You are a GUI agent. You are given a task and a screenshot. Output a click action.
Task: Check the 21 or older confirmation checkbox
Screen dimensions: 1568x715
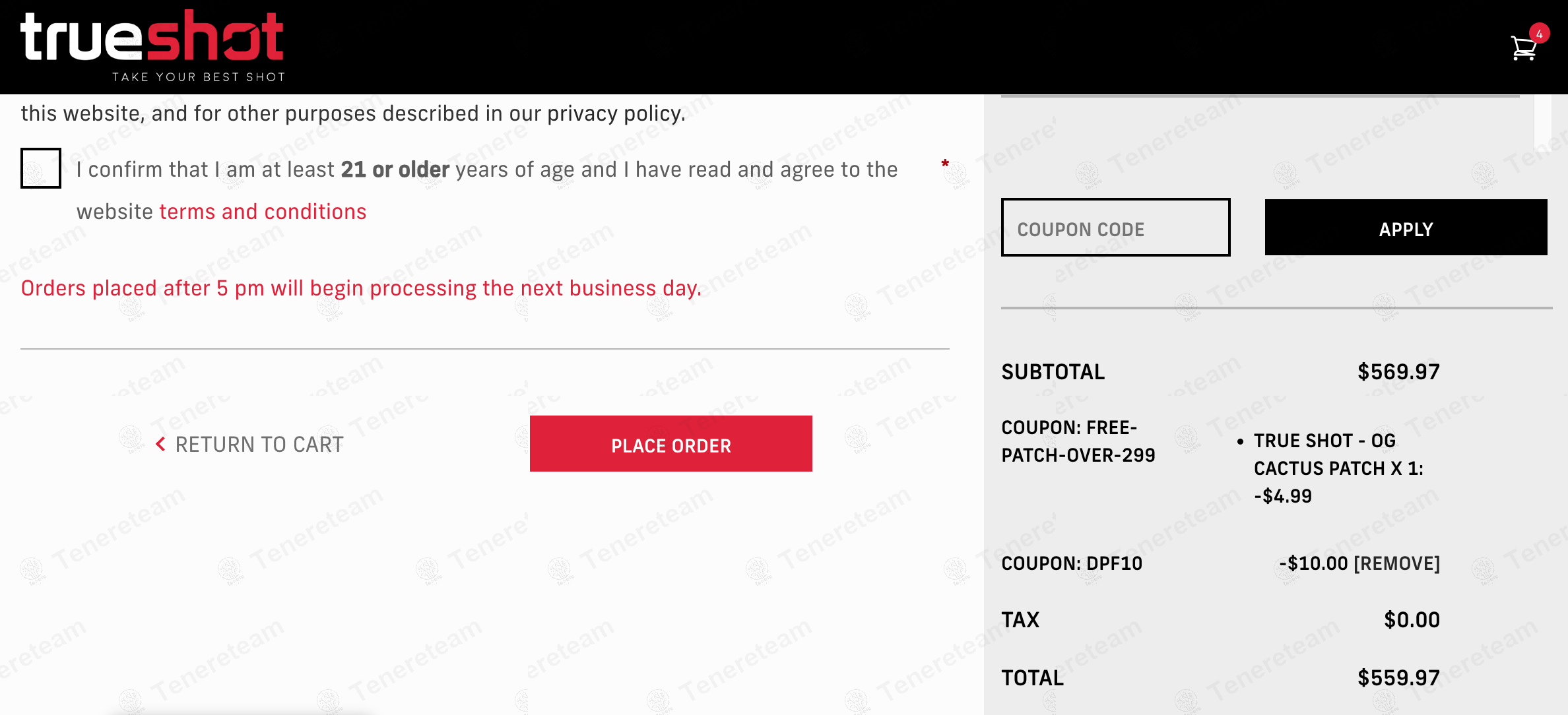pos(41,168)
